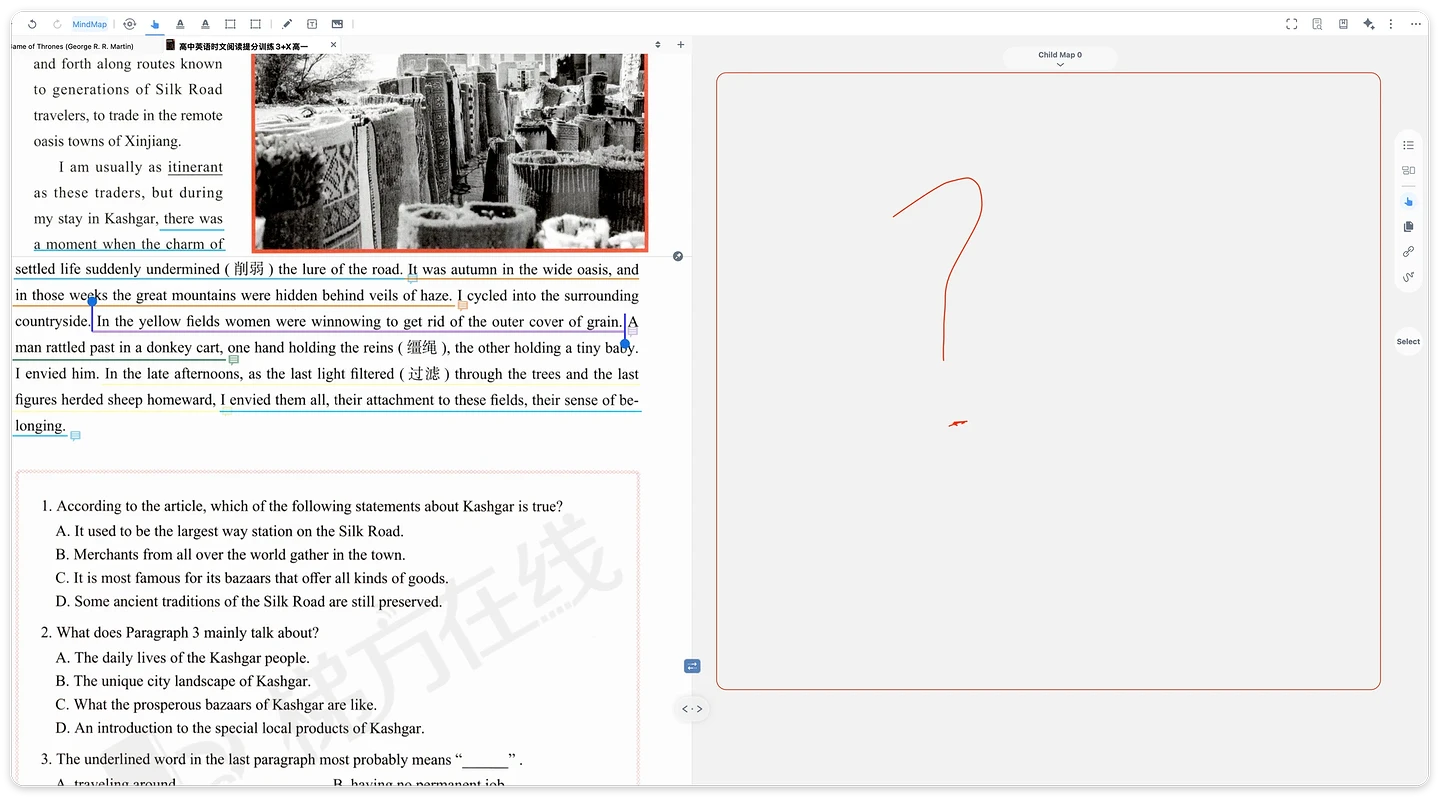Click the blue swap panels button
This screenshot has height=797, width=1440.
click(692, 666)
